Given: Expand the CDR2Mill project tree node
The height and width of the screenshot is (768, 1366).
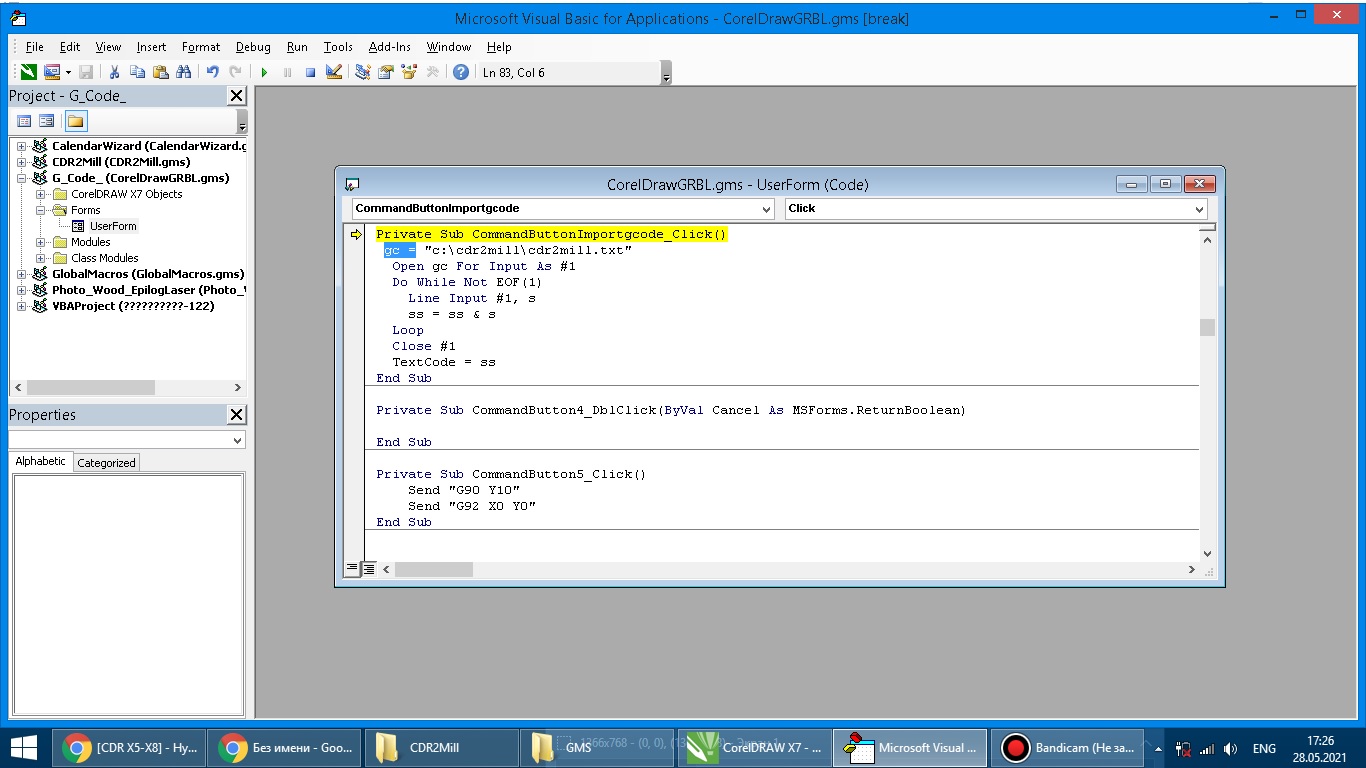Looking at the screenshot, I should (x=21, y=162).
